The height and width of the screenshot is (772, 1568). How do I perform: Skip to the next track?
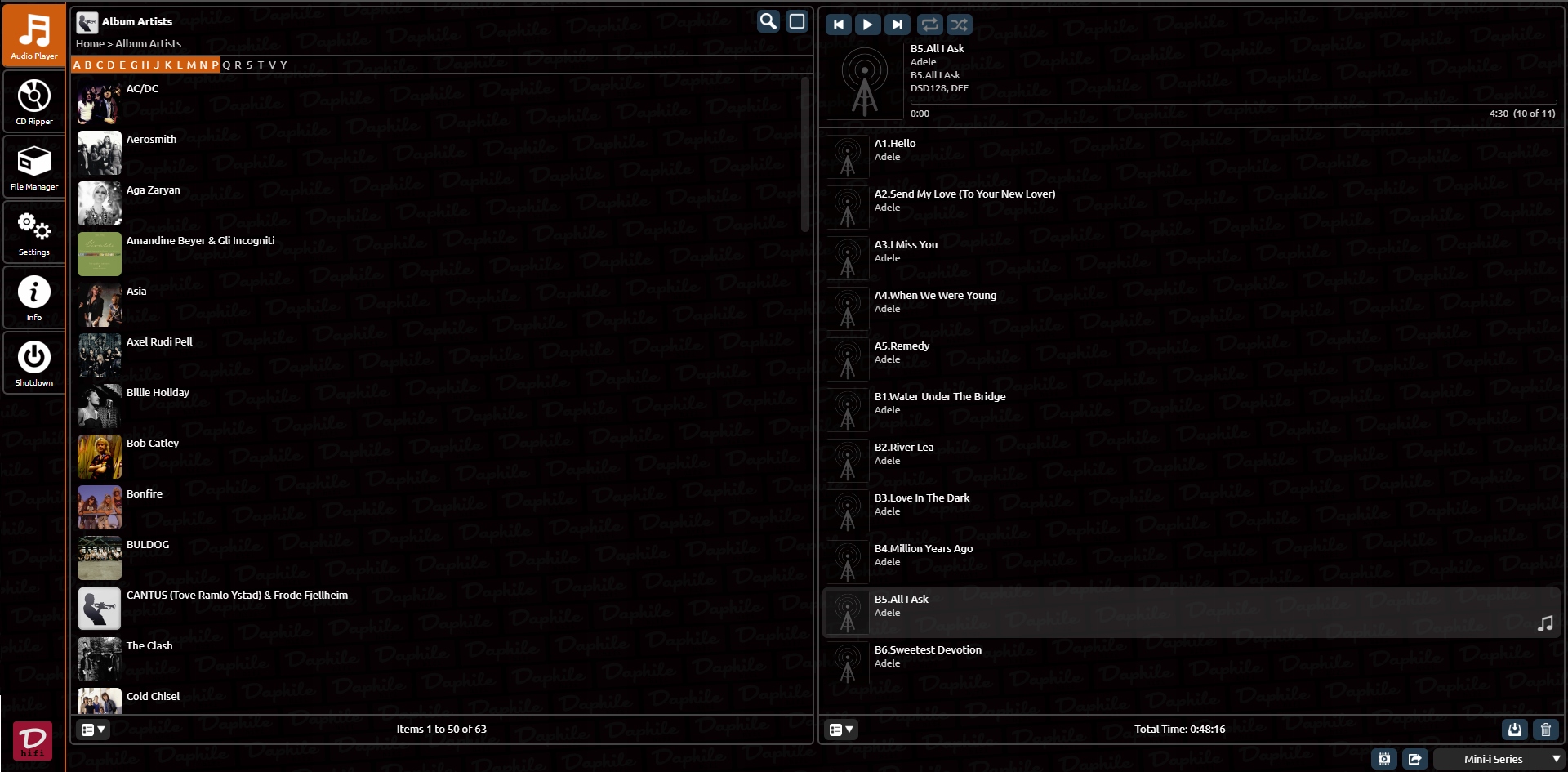pos(898,25)
